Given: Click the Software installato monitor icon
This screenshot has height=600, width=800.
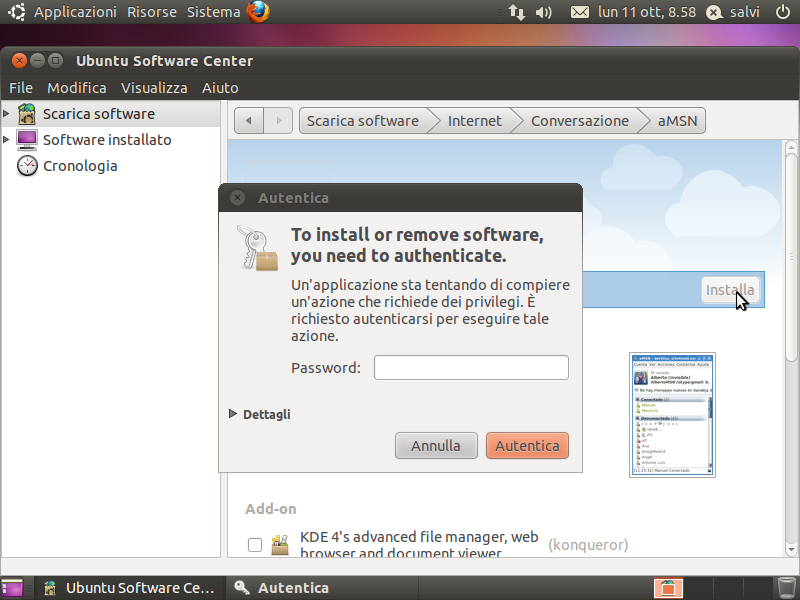Looking at the screenshot, I should coord(27,140).
